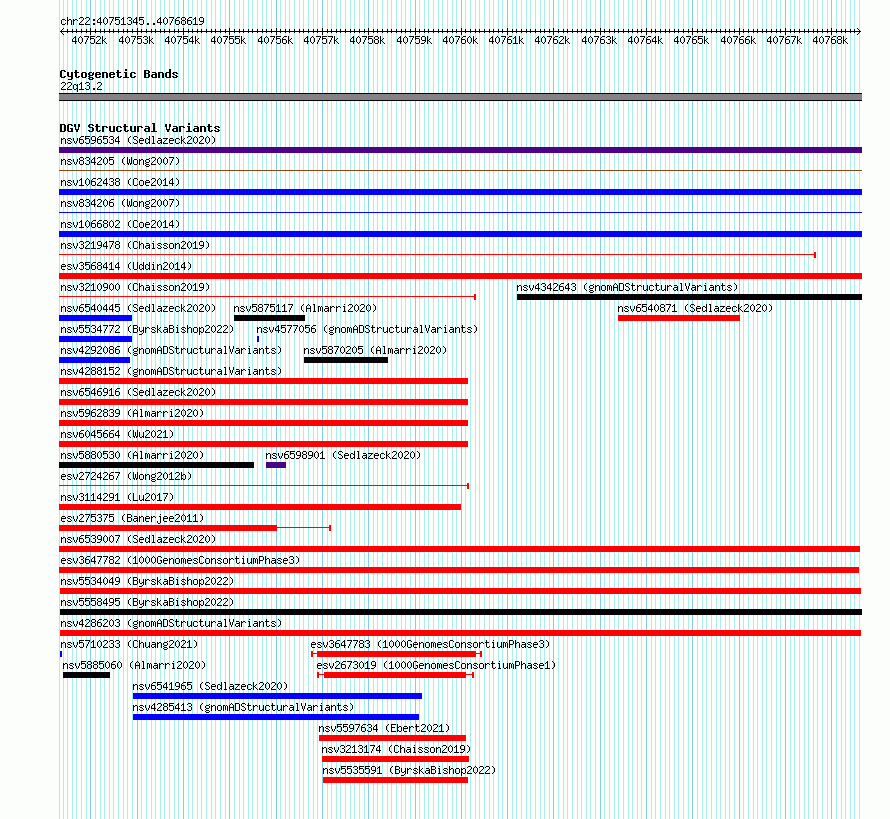Click the black nsv4342643 variant bar

[x=689, y=297]
